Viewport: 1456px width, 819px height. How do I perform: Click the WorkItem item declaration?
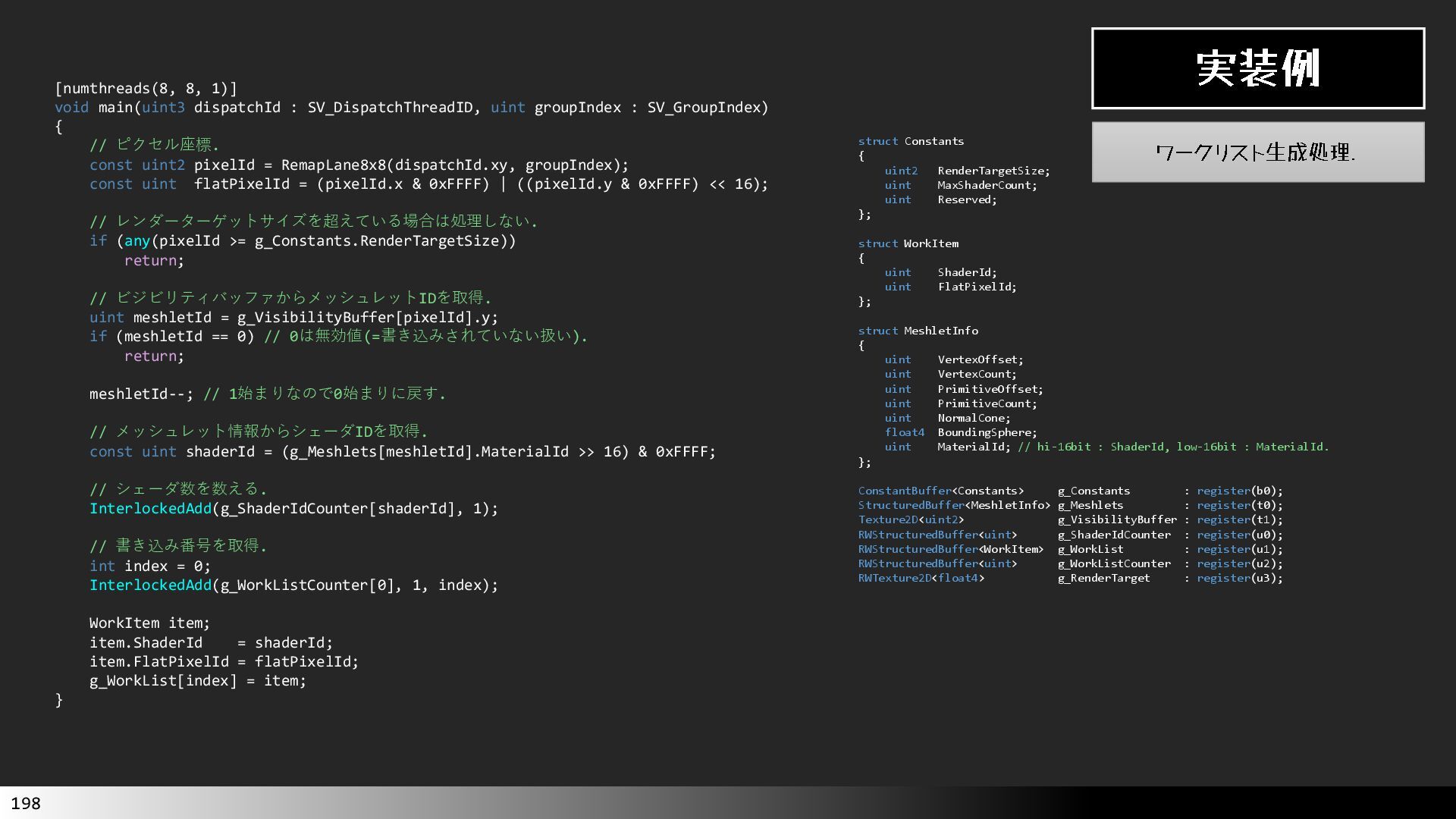click(x=150, y=623)
